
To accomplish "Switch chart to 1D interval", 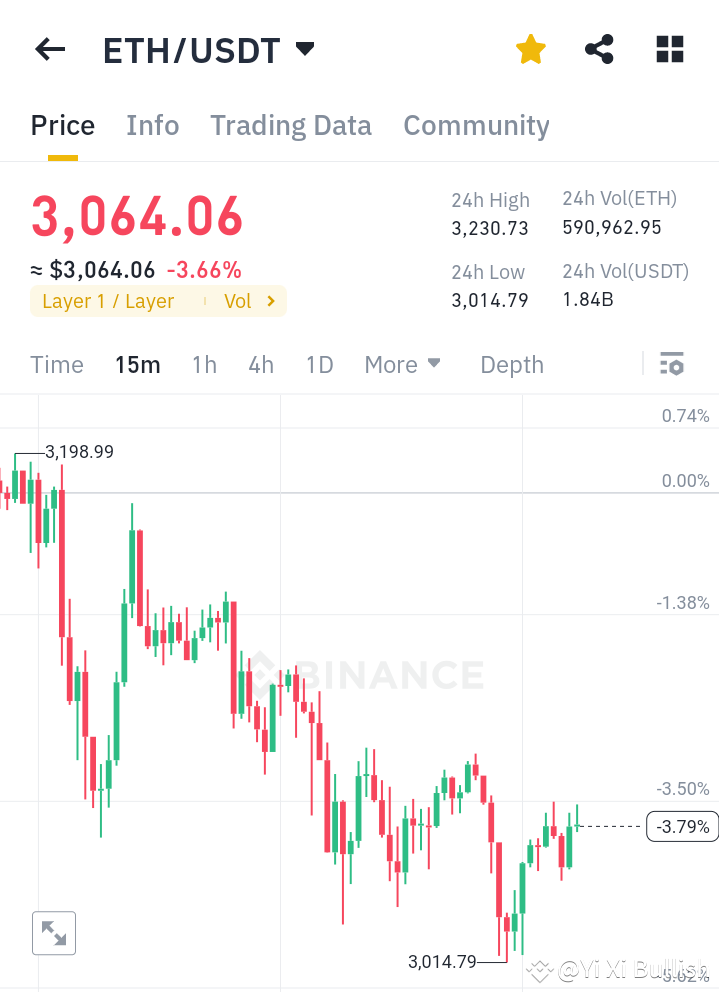I will [319, 364].
